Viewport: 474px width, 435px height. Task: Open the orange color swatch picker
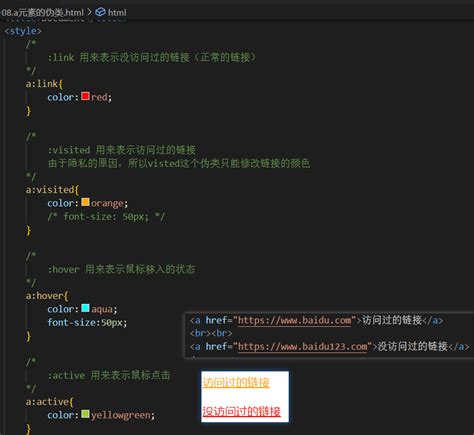[x=85, y=202]
